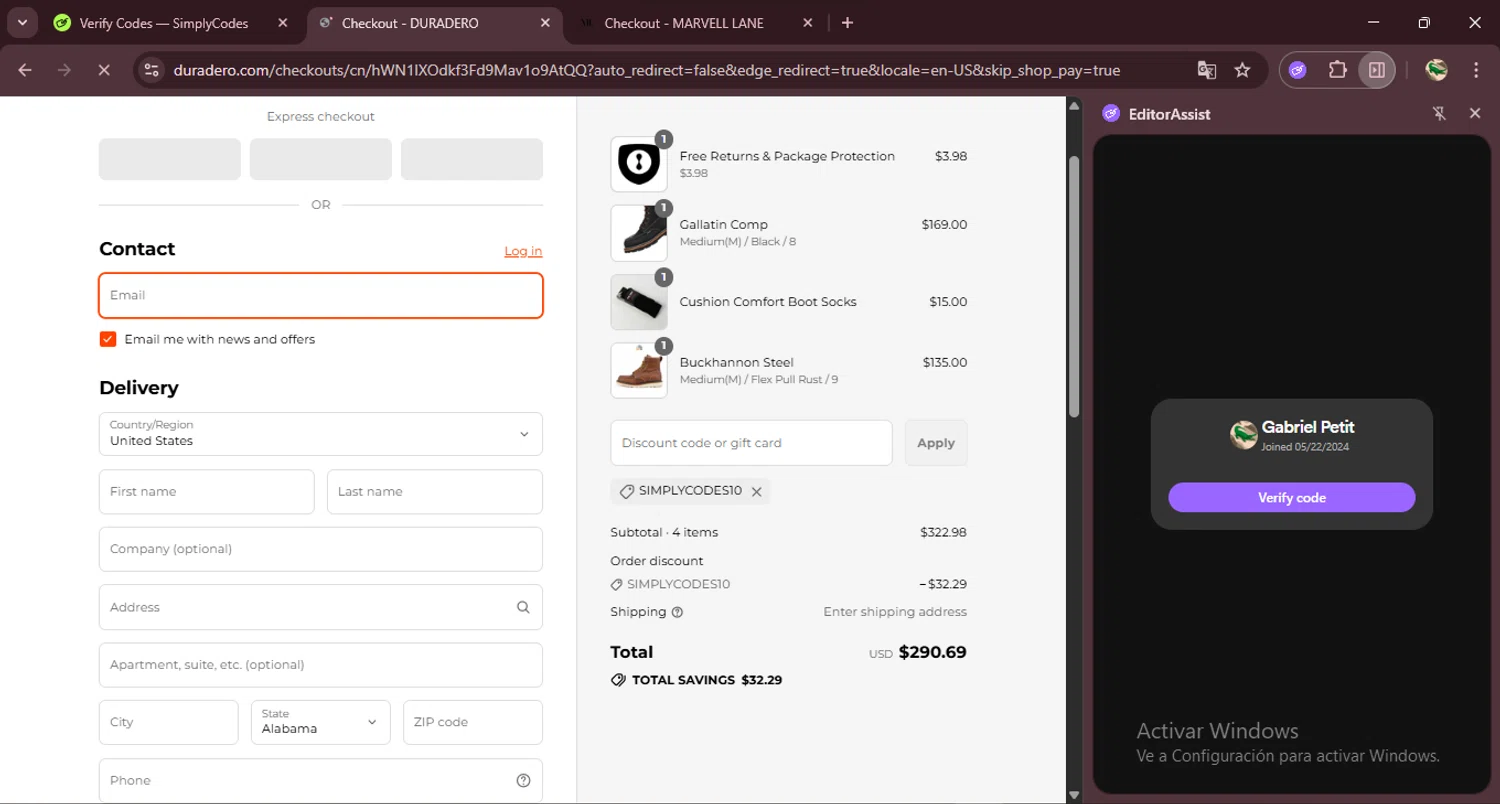Click the Buckhannon Steel boot thumbnail
Viewport: 1500px width, 804px height.
639,371
